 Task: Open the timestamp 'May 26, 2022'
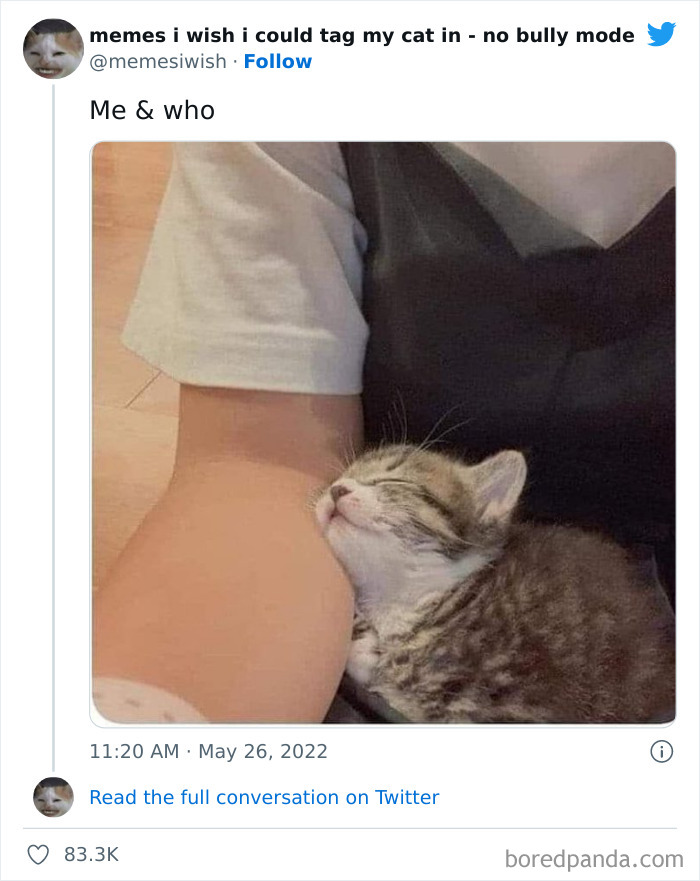tap(263, 751)
